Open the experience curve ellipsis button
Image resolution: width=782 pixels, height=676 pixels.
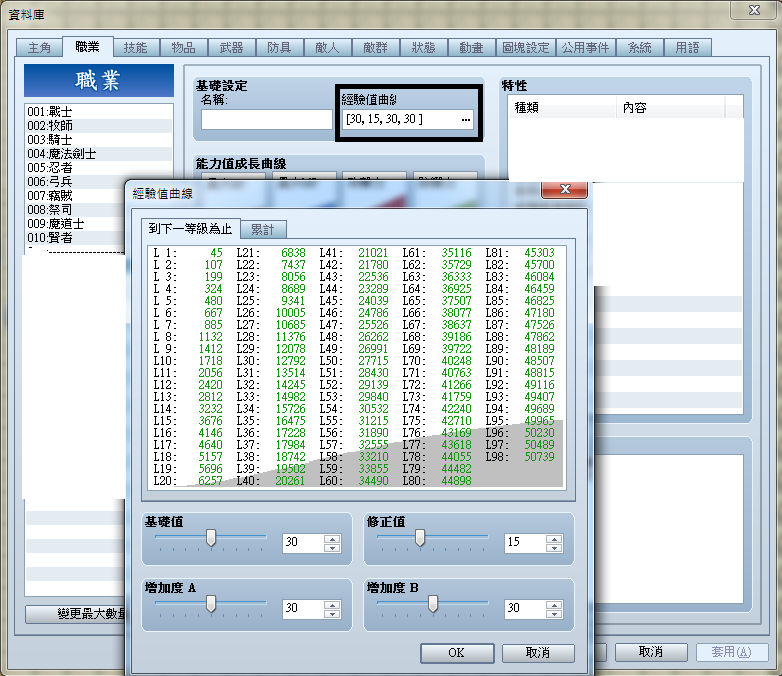click(466, 119)
